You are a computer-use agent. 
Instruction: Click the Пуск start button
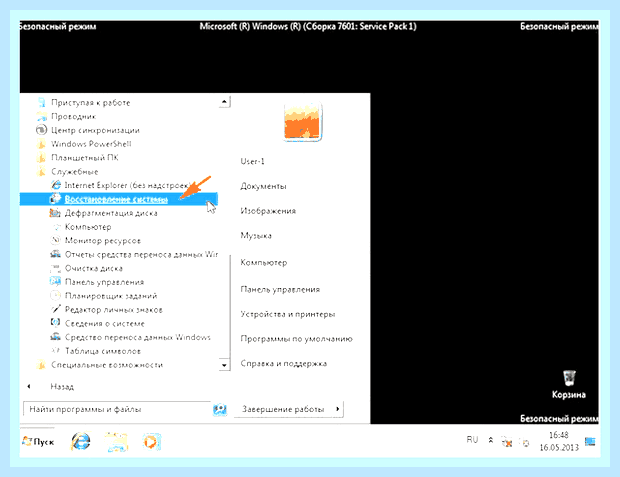click(x=38, y=441)
